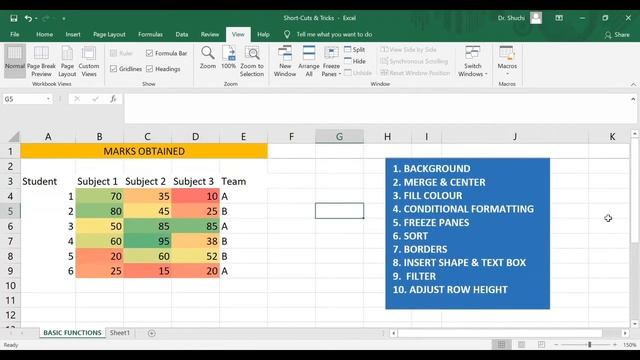Open the Home tab
Image resolution: width=640 pixels, height=360 pixels.
(44, 34)
